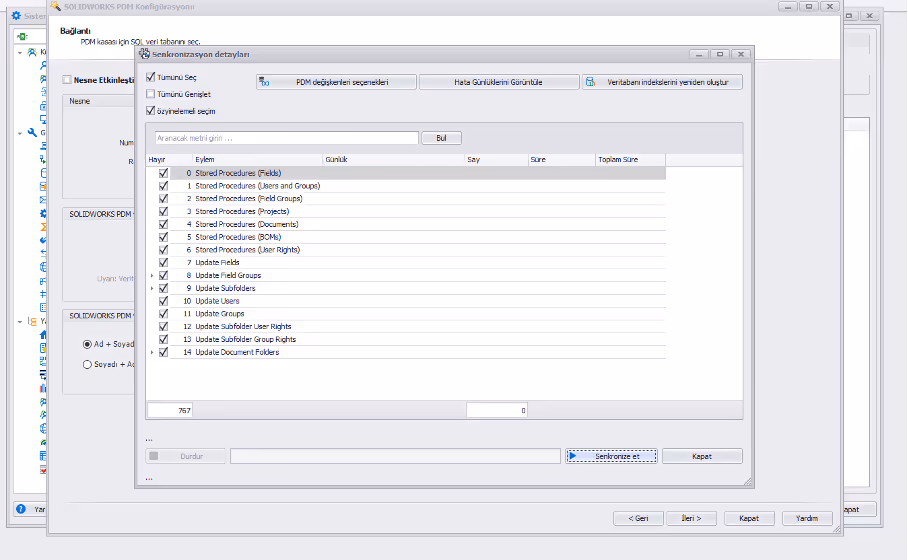Click the play icon on Senkronize et
The width and height of the screenshot is (908, 560).
click(573, 456)
